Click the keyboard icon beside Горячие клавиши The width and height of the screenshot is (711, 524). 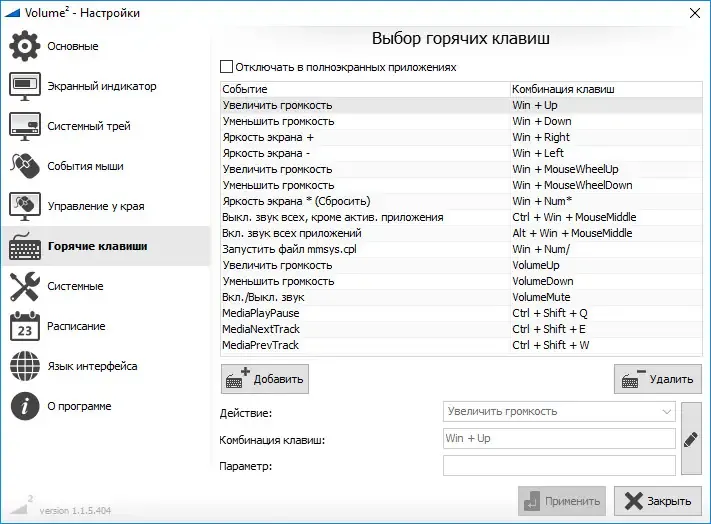click(24, 246)
